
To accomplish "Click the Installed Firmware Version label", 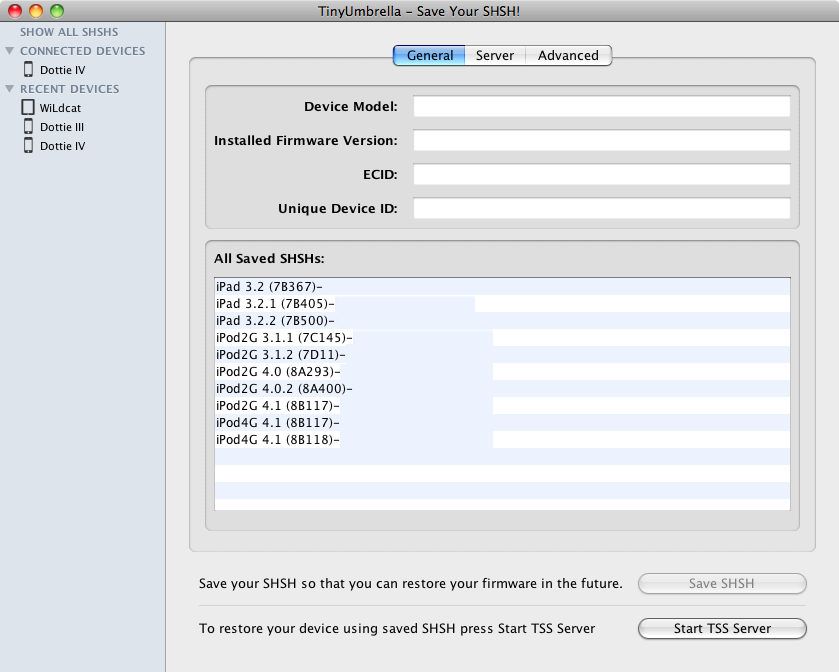I will point(306,141).
